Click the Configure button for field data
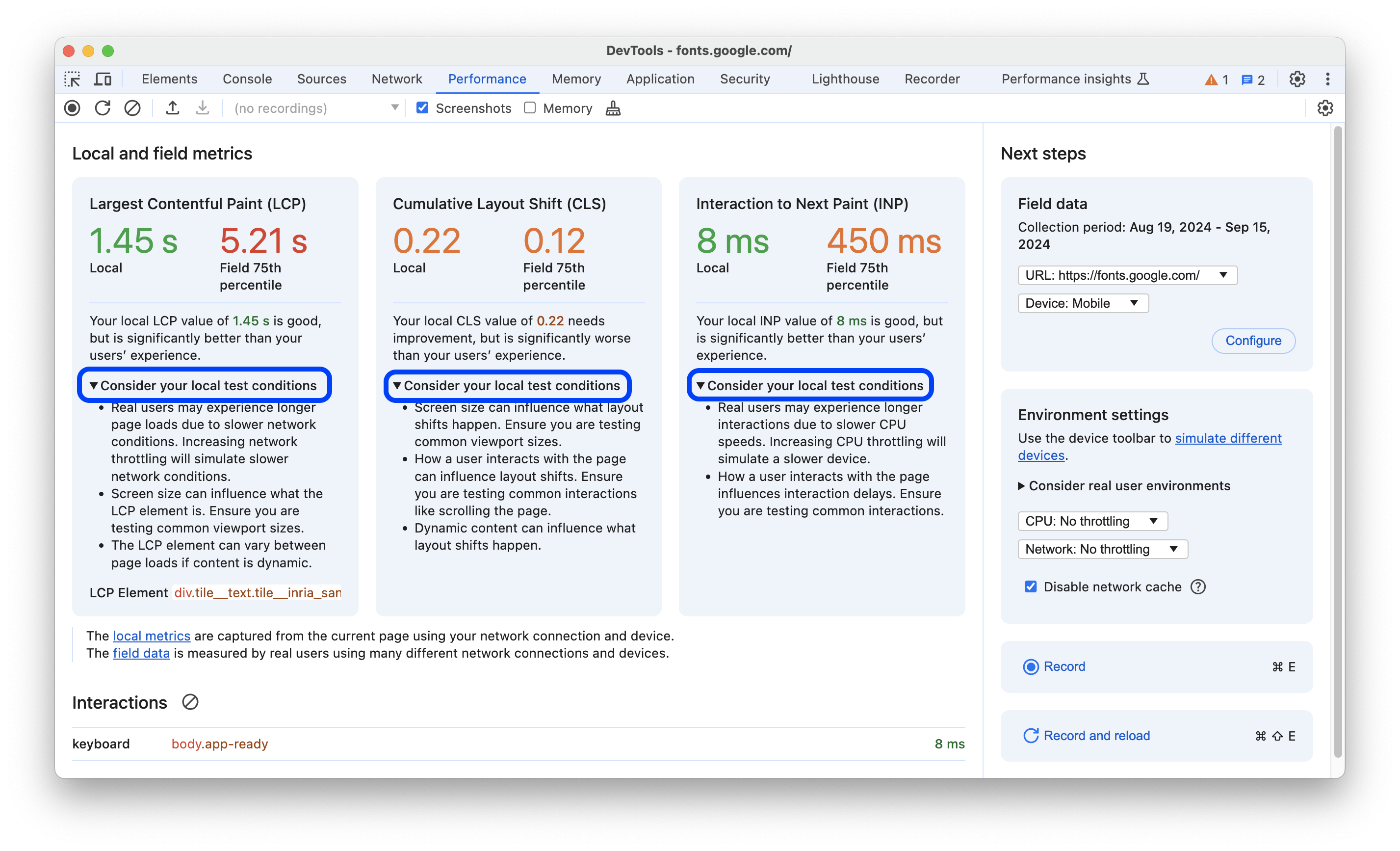 1252,340
